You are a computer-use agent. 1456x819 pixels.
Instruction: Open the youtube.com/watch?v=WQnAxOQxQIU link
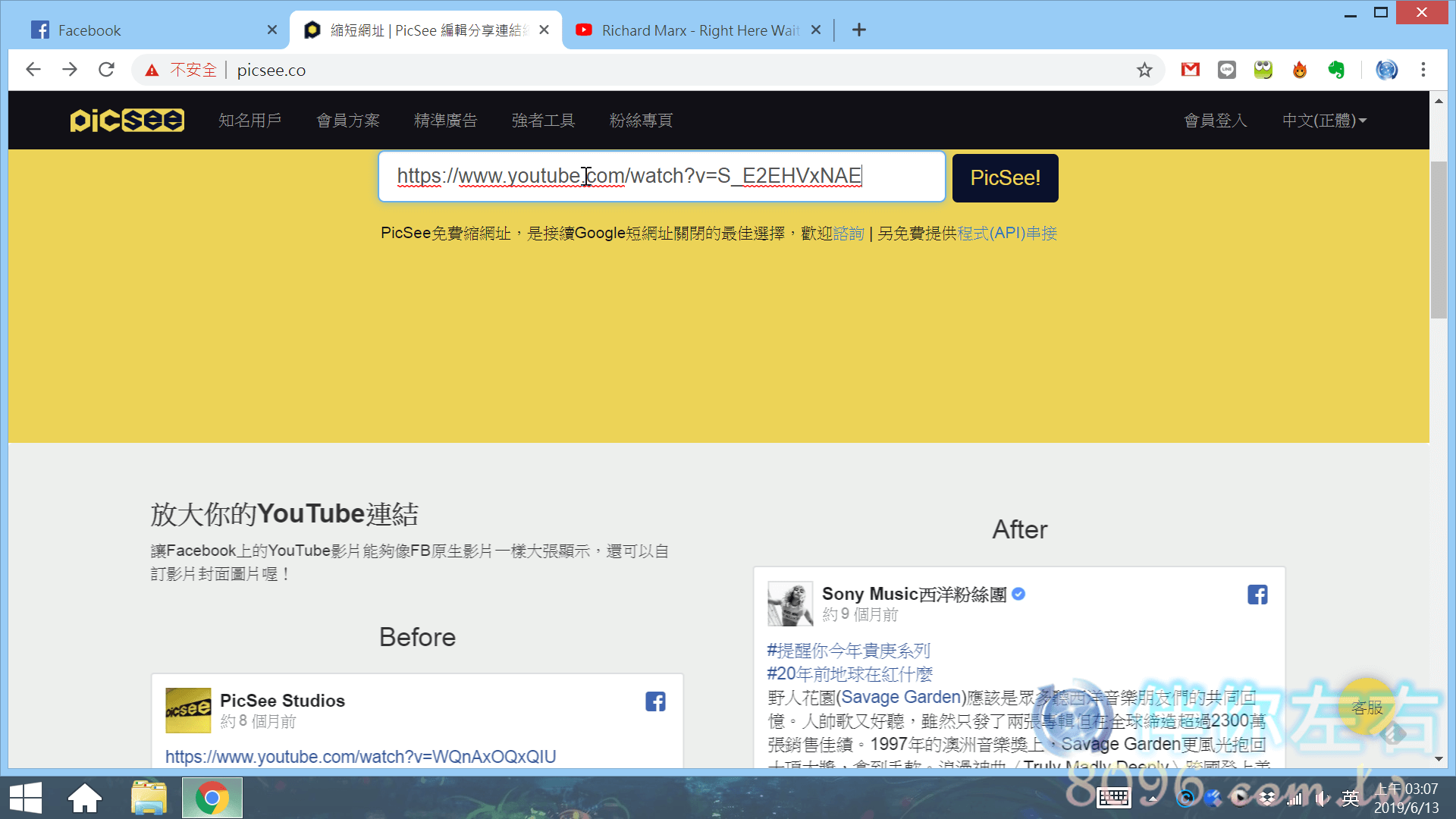click(x=360, y=757)
